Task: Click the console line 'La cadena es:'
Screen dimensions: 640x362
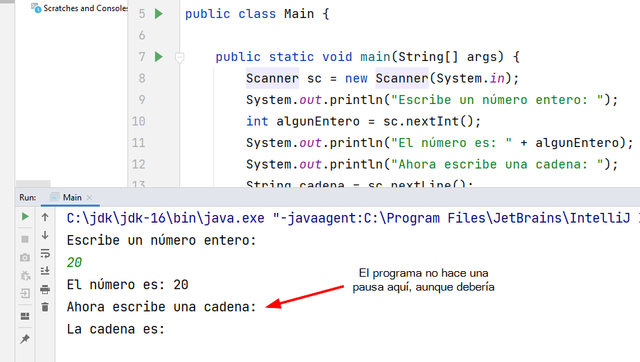Action: 116,329
